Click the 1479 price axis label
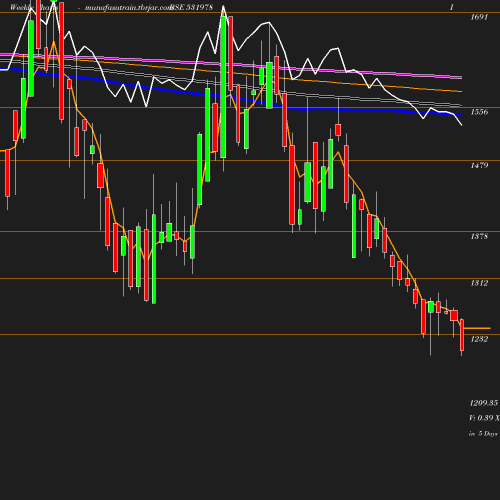 (479, 165)
